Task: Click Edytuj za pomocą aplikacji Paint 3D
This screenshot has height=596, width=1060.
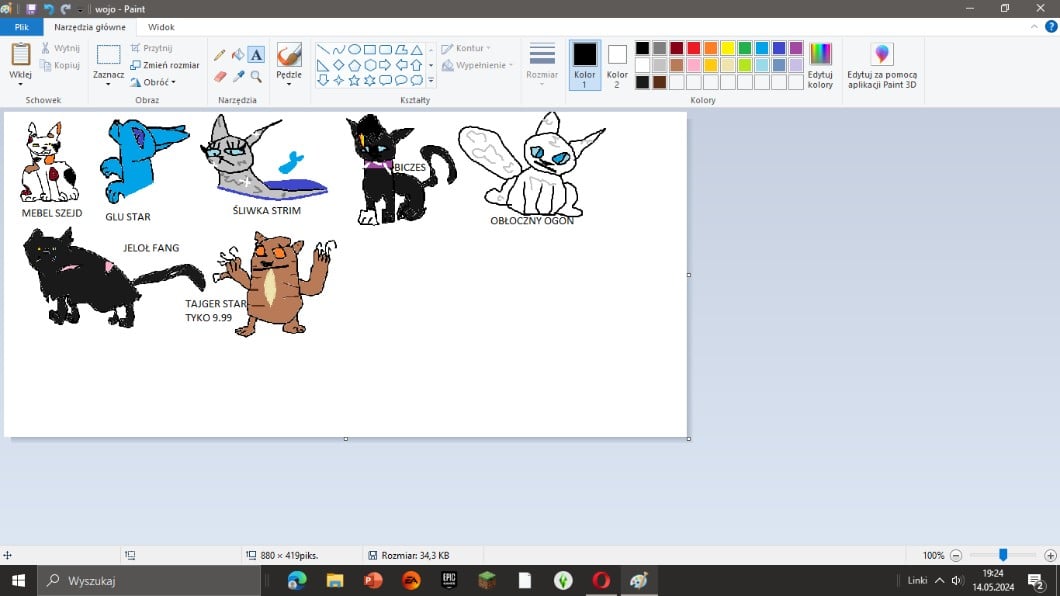Action: (x=881, y=66)
